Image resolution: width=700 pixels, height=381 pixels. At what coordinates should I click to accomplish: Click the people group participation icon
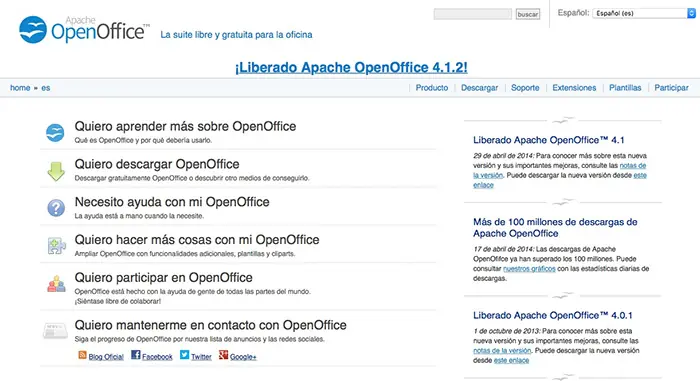(x=56, y=284)
